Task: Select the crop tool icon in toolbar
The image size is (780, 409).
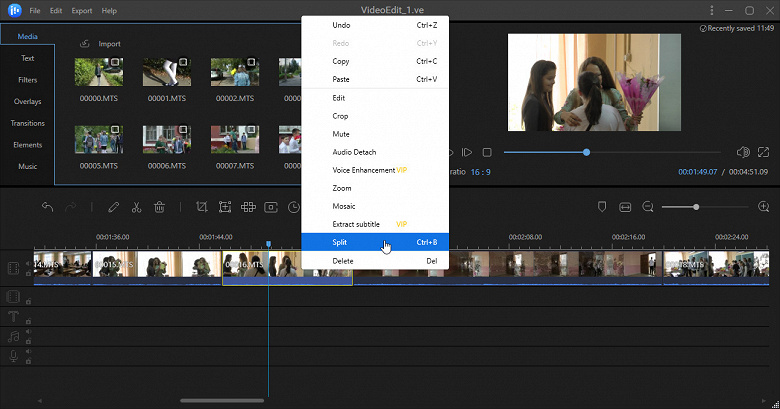Action: click(x=202, y=207)
